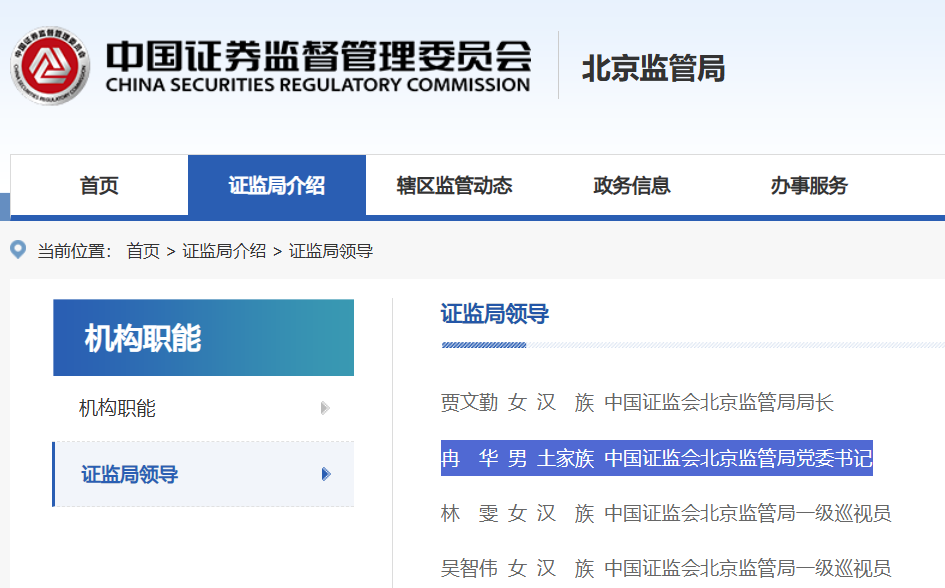Click the arrow next to 机构职能 sidebar item
945x588 pixels.
point(325,408)
